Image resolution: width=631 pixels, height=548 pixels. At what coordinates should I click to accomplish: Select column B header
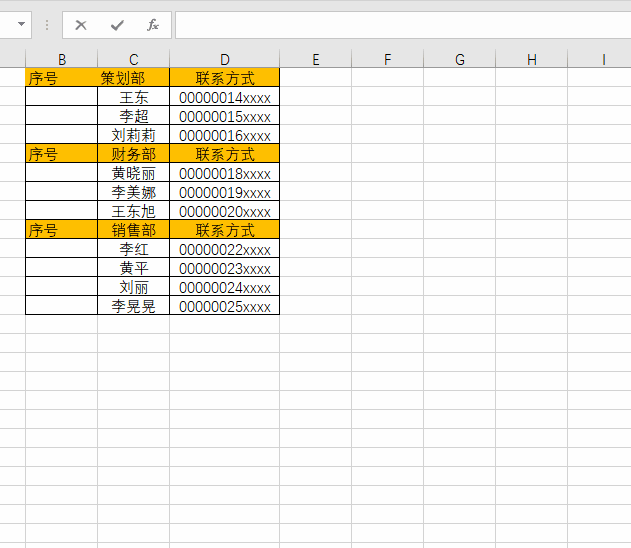(62, 60)
